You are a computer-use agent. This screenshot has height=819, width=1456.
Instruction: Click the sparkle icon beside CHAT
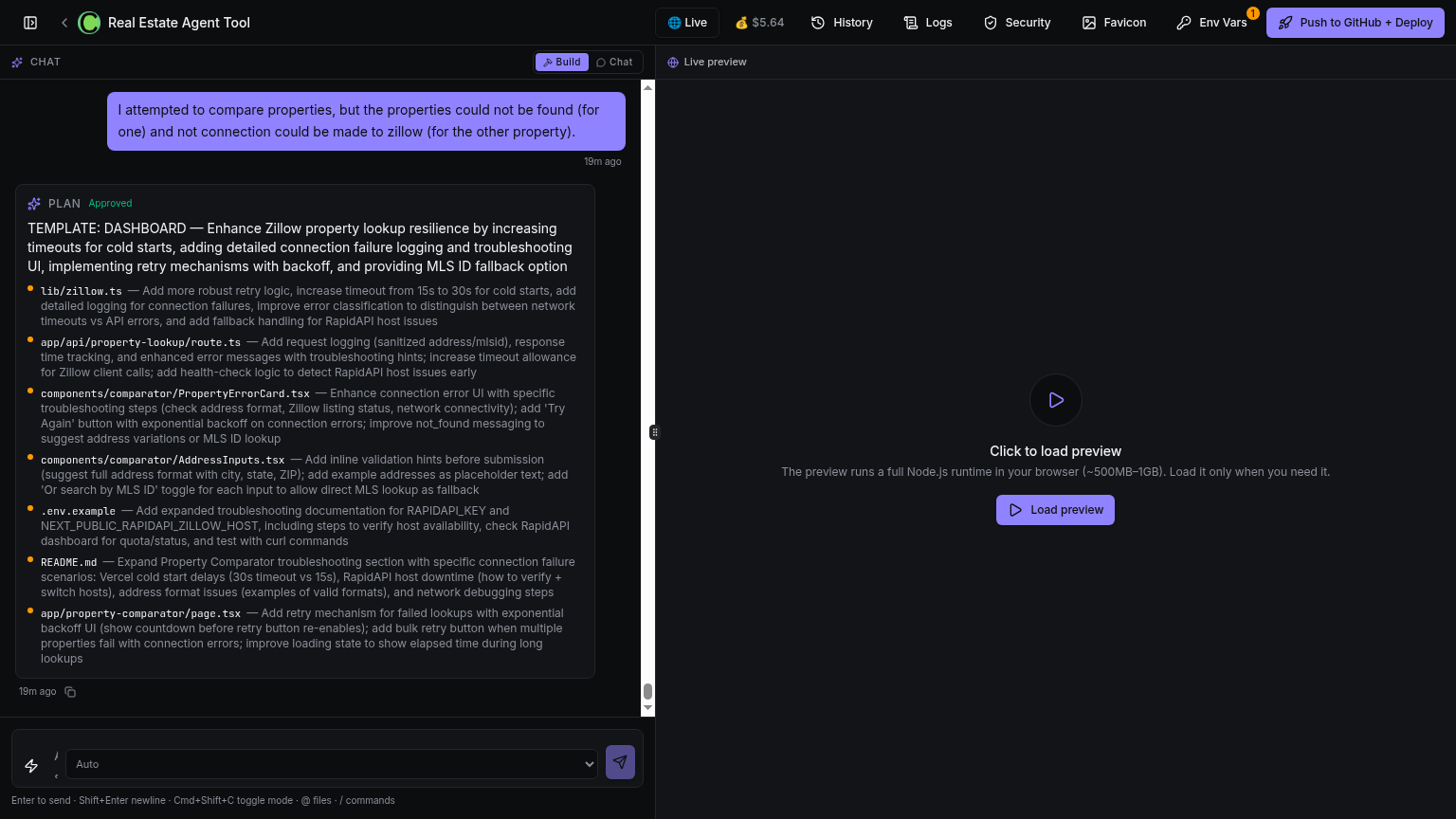click(17, 63)
